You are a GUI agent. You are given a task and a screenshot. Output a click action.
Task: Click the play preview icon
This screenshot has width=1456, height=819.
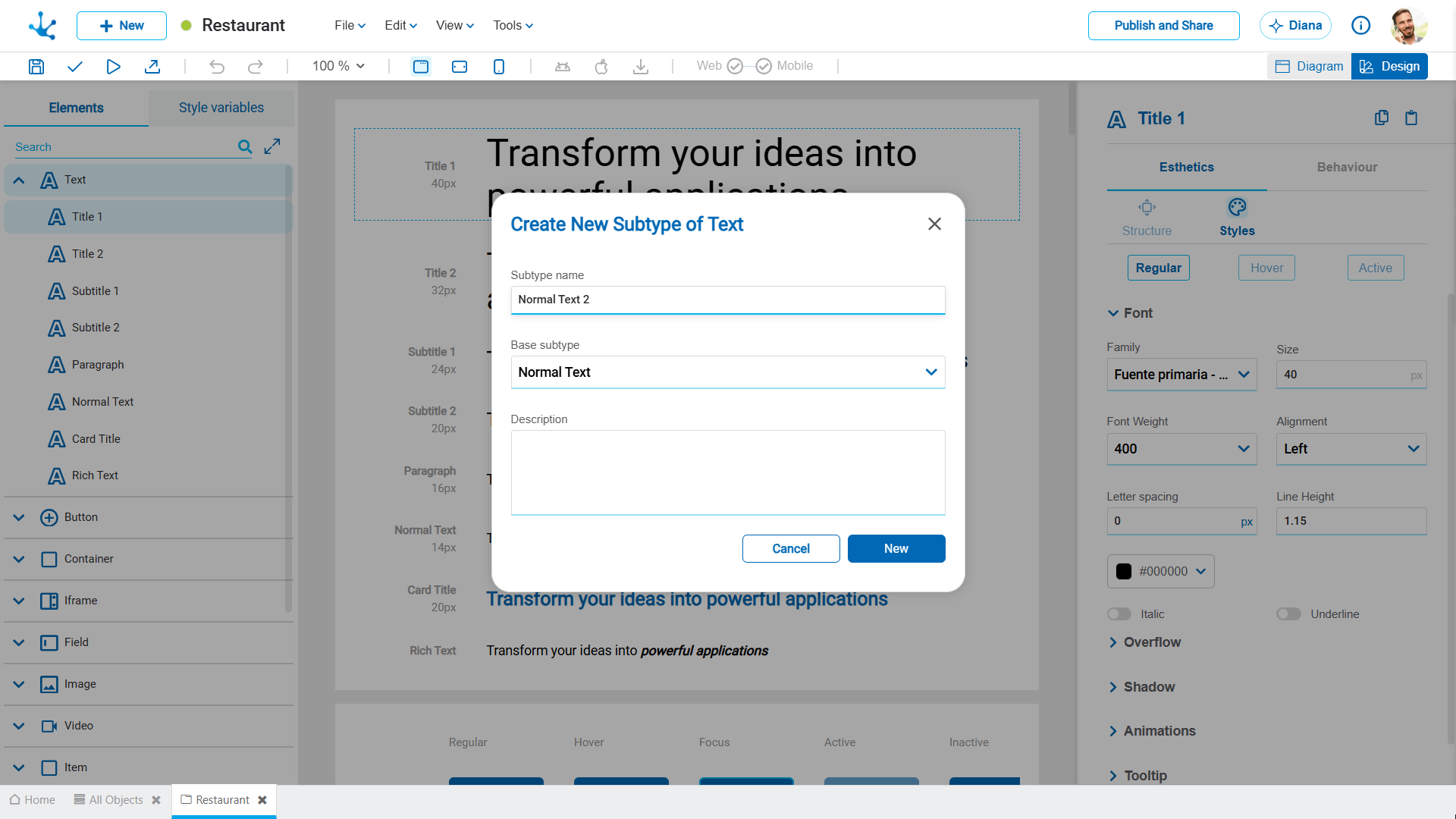tap(113, 67)
